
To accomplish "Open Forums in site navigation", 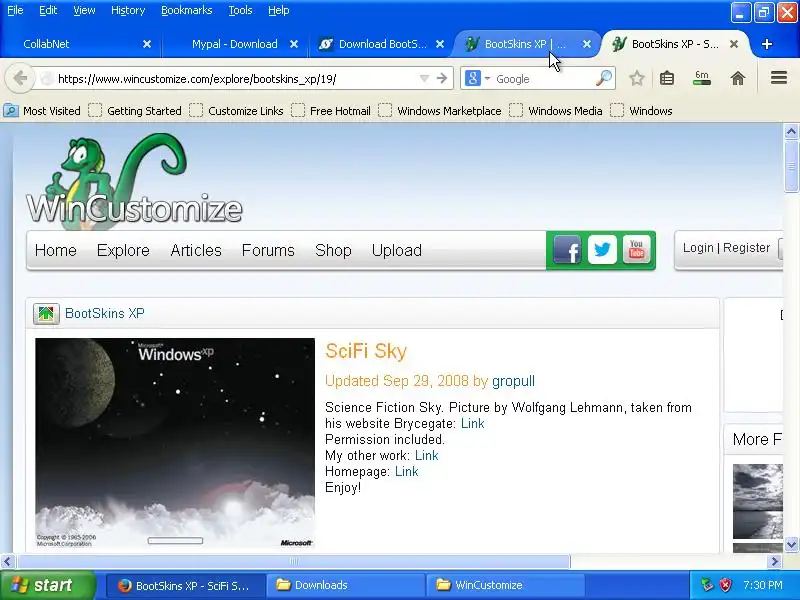I will [x=268, y=250].
